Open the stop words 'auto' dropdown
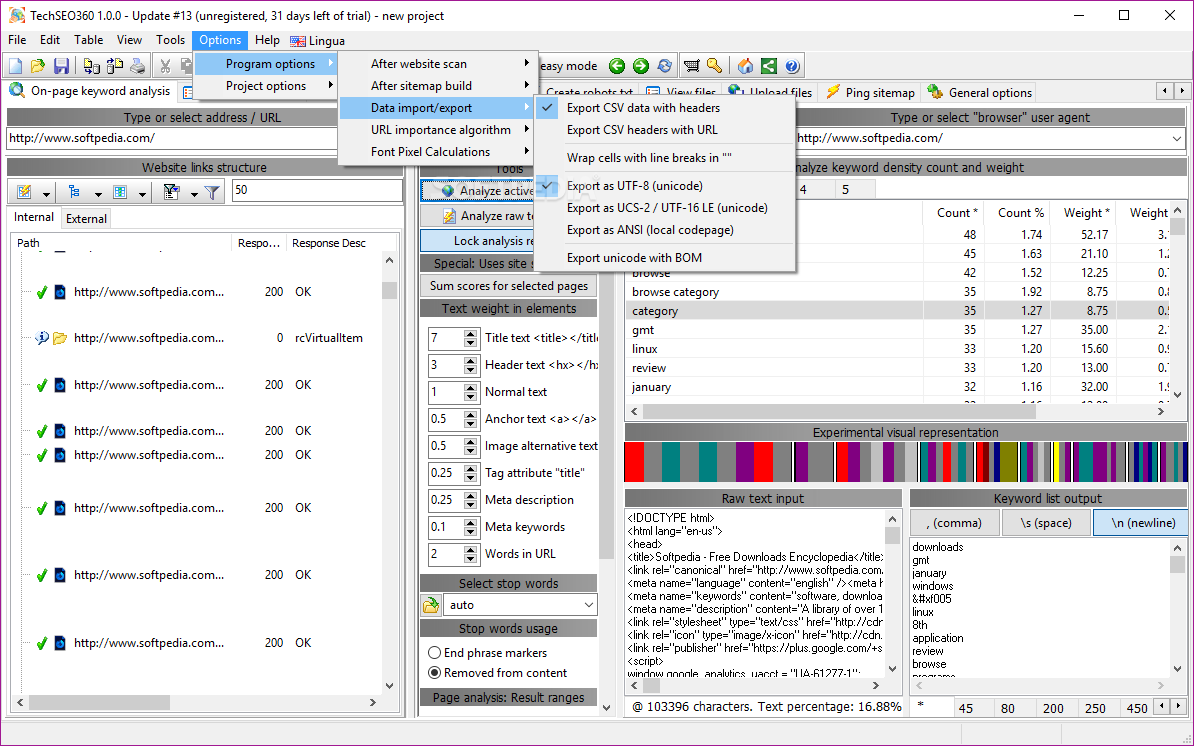This screenshot has width=1194, height=746. [x=589, y=605]
